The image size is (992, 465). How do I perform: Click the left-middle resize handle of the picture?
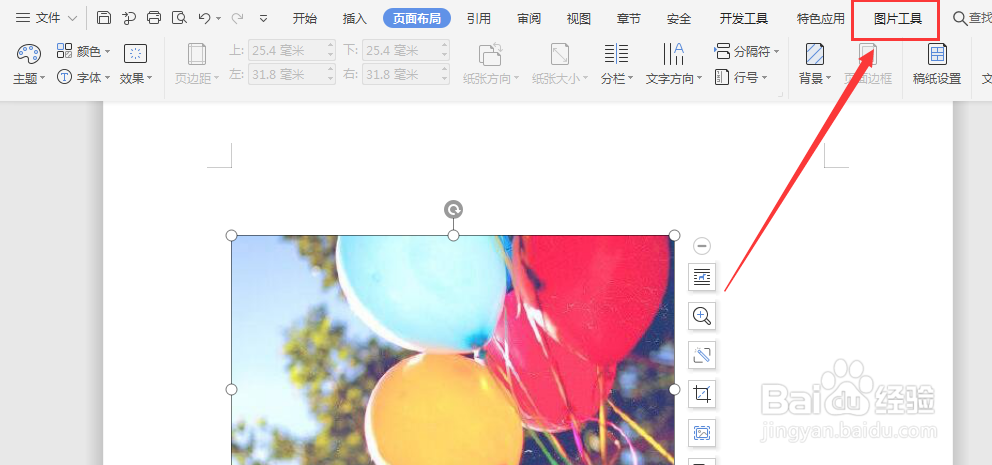(x=232, y=389)
